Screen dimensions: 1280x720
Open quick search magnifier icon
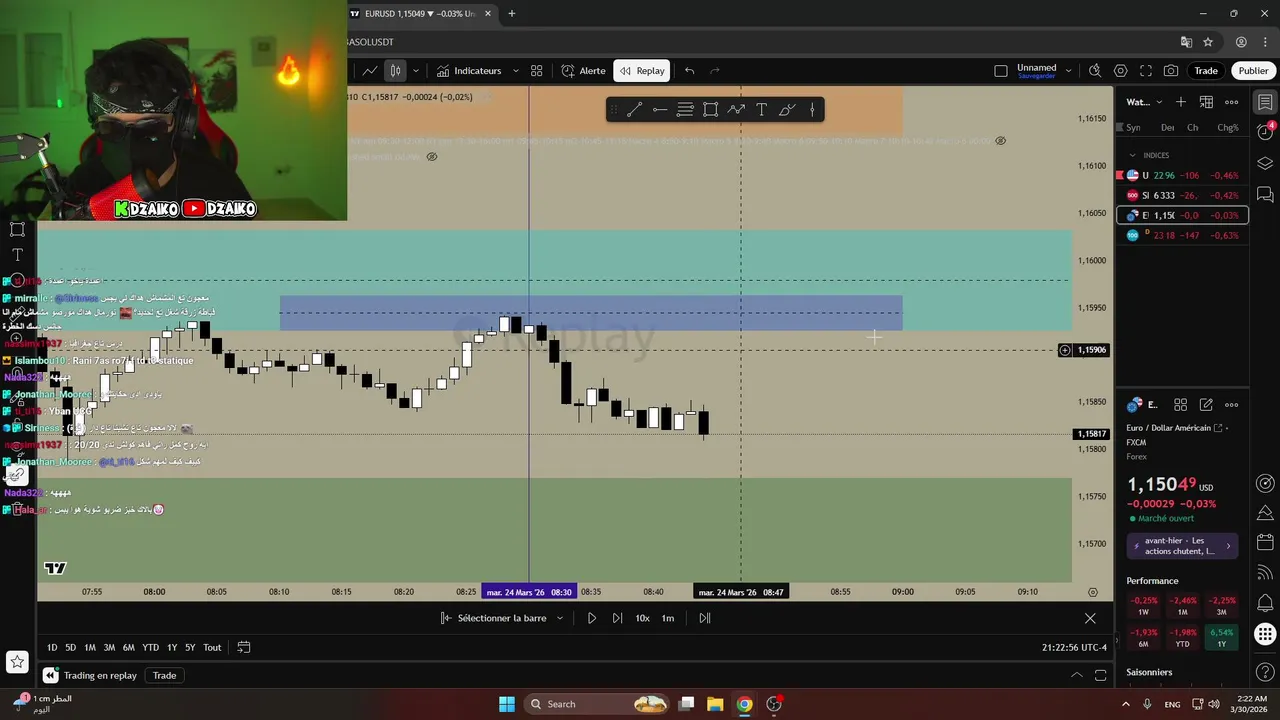[1095, 71]
